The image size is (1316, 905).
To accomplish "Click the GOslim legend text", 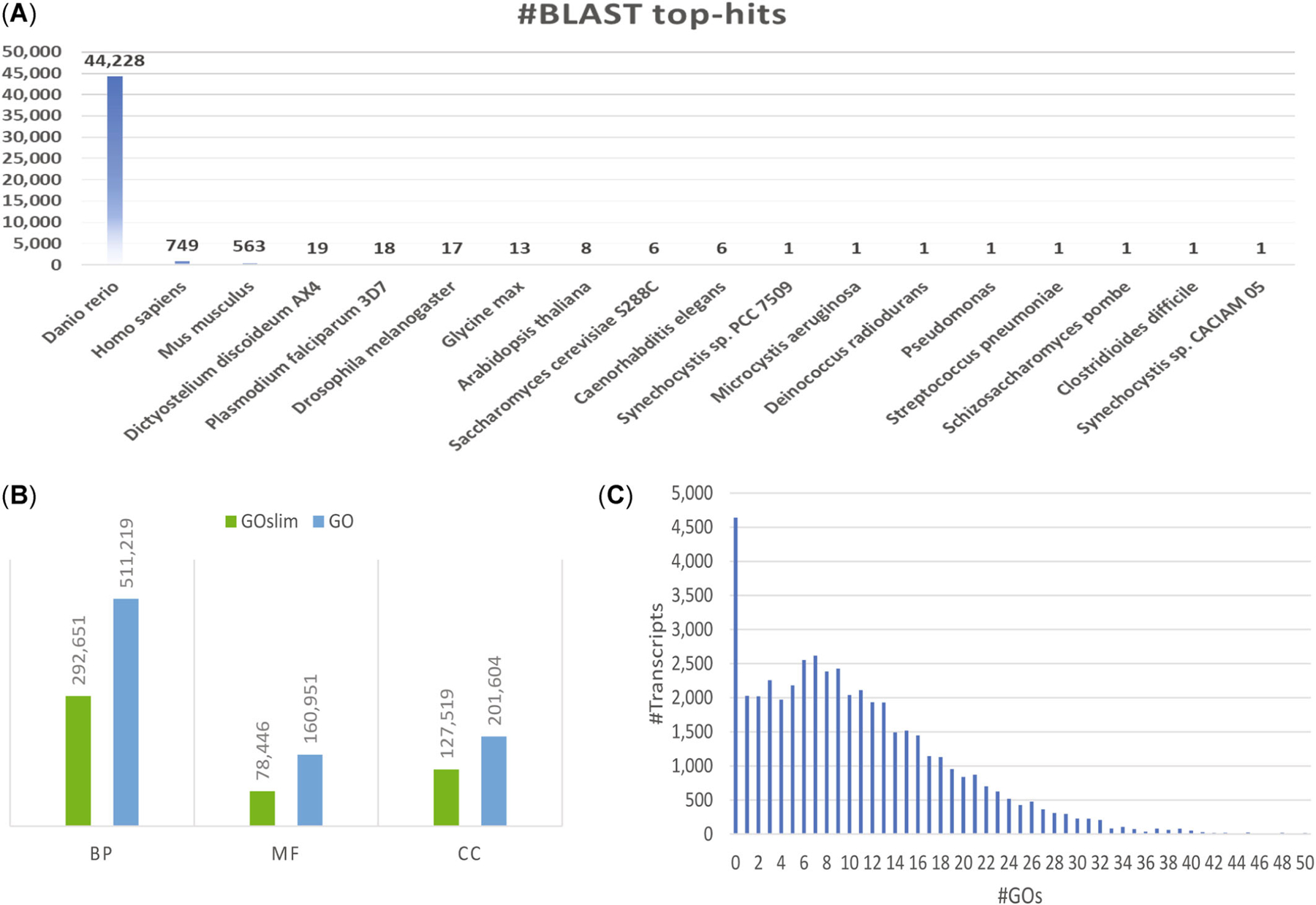I will (270, 522).
